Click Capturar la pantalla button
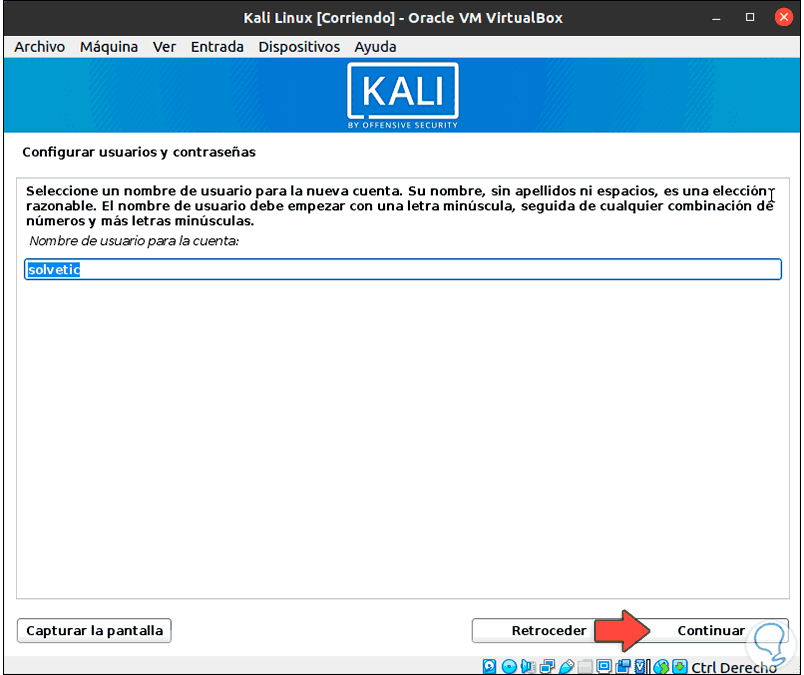The image size is (804, 675). click(x=94, y=630)
